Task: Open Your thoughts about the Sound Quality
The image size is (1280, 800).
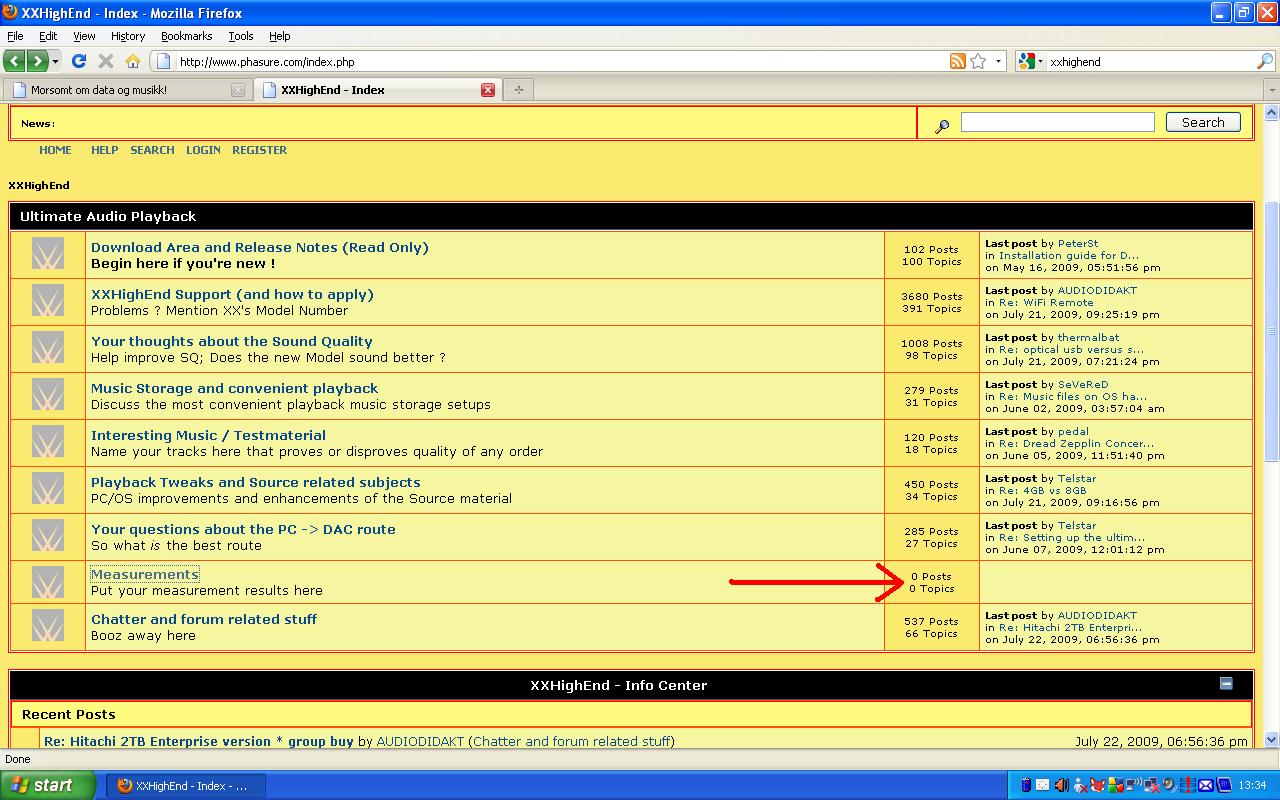Action: point(231,341)
